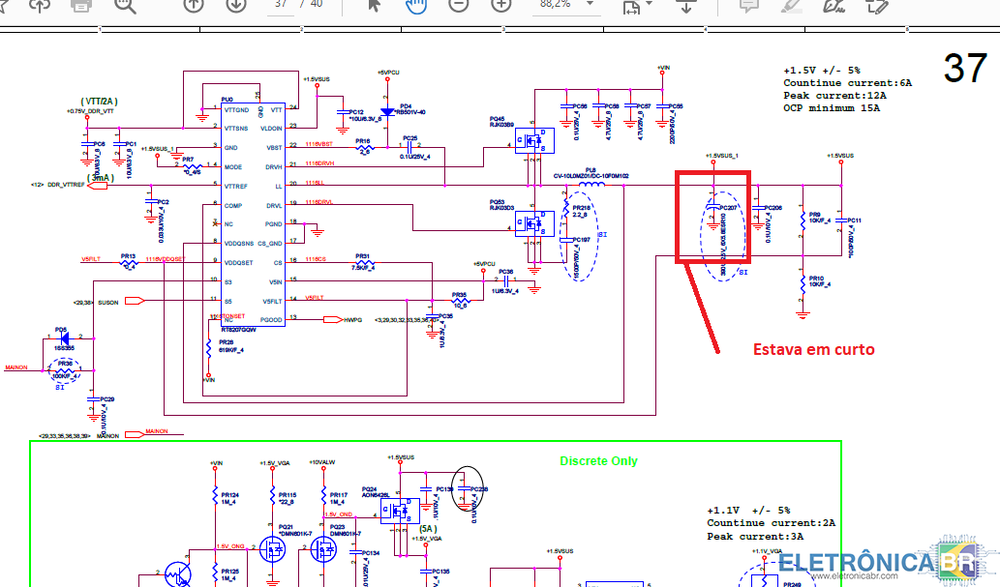This screenshot has width=1000, height=587.
Task: Click the red-boxed PC207 capacitor on schematic
Action: click(713, 216)
